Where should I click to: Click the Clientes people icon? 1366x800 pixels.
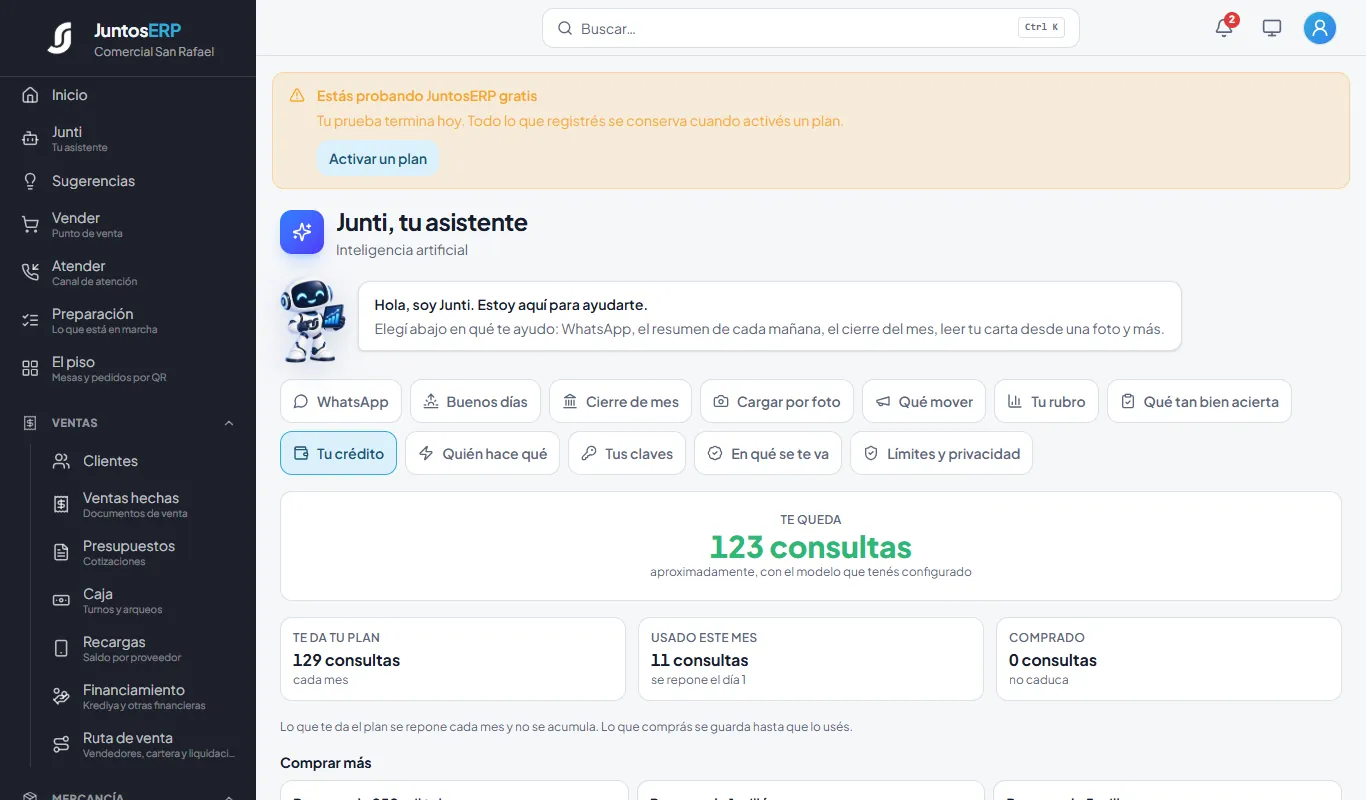[61, 461]
